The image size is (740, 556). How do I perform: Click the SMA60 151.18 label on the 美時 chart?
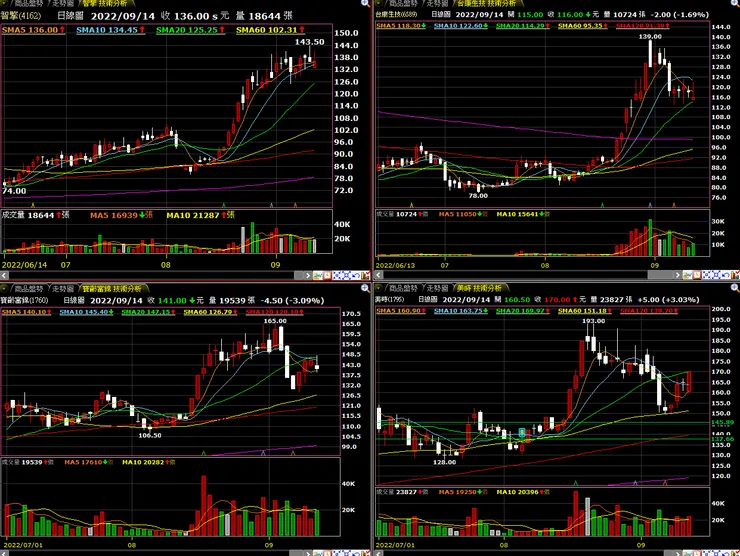point(585,311)
